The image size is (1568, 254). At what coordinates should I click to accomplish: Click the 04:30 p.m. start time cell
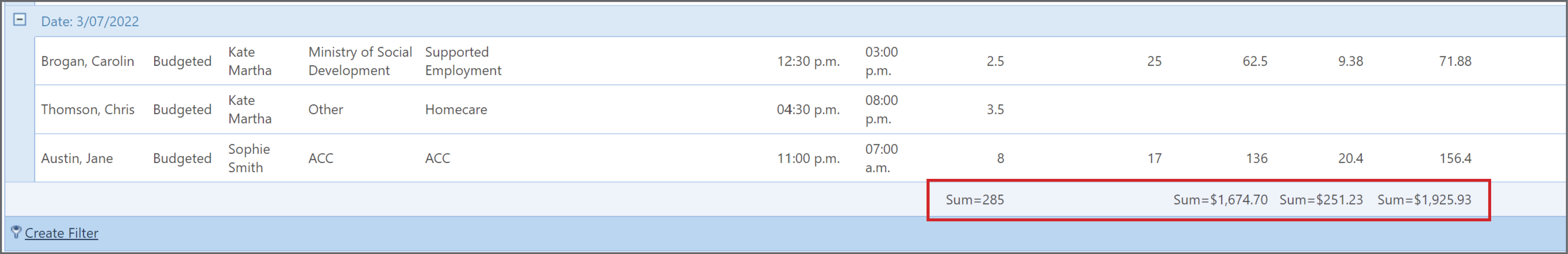[808, 109]
